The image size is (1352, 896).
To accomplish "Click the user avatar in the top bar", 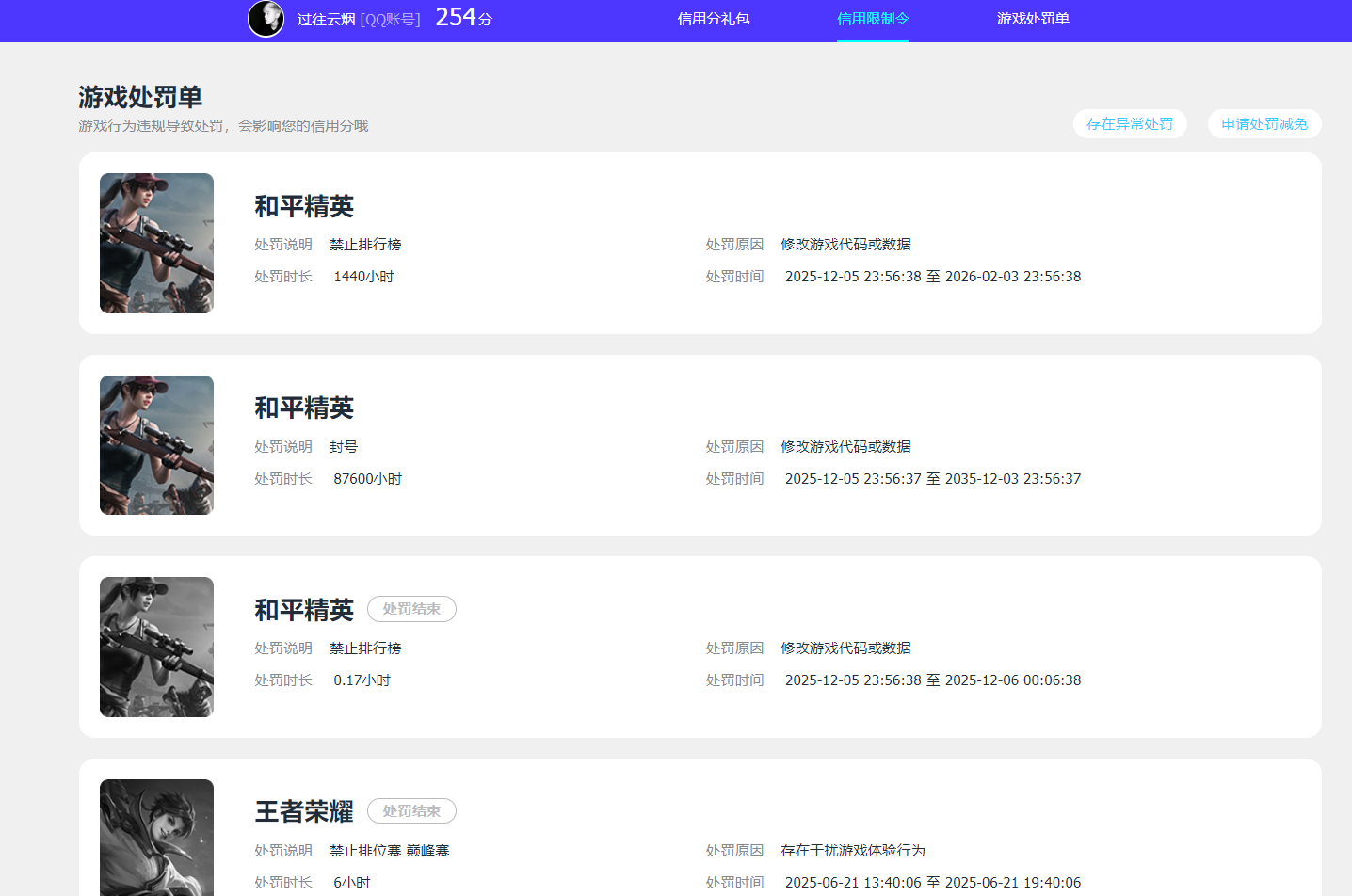I will click(x=266, y=20).
